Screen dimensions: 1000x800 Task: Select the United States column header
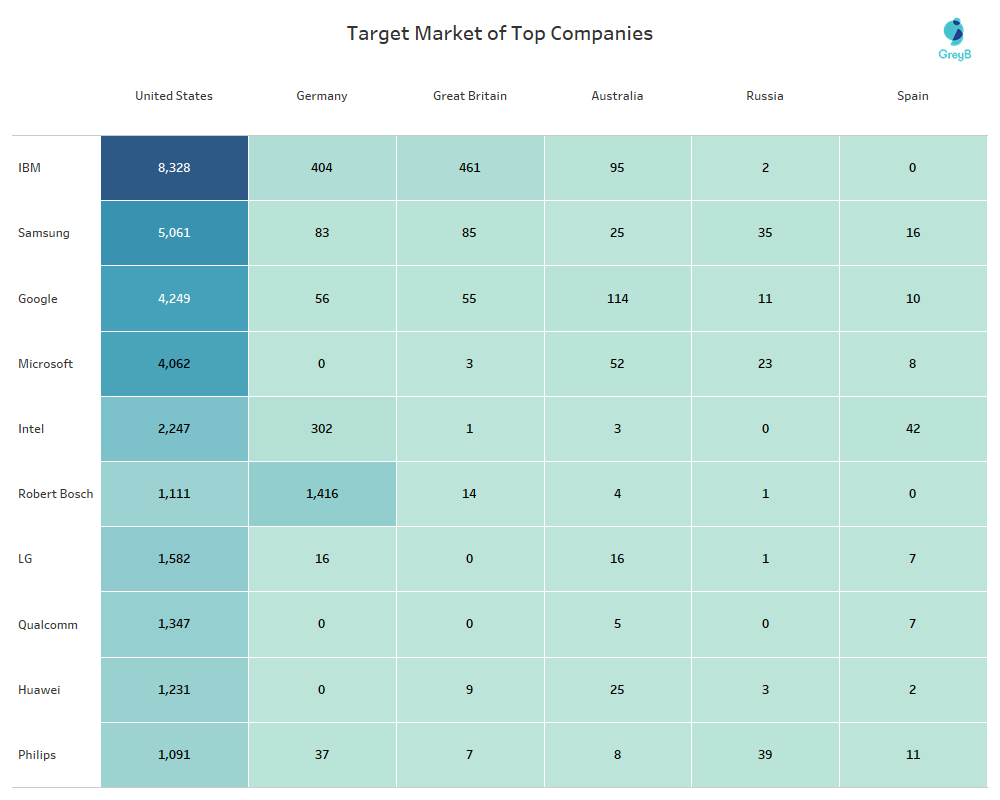174,96
